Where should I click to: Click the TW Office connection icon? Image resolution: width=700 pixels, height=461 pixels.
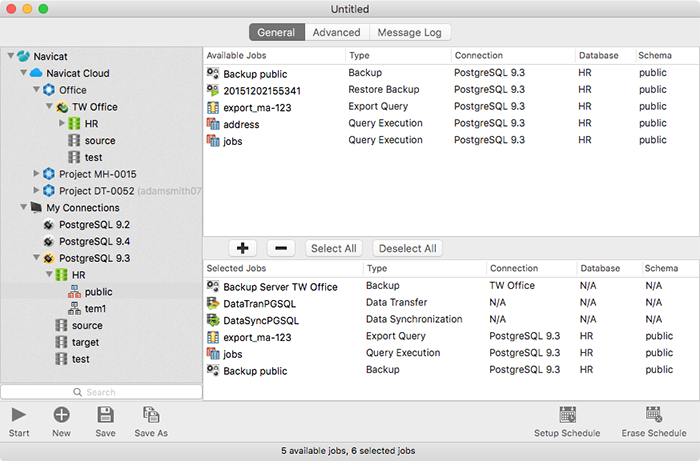pyautogui.click(x=62, y=107)
